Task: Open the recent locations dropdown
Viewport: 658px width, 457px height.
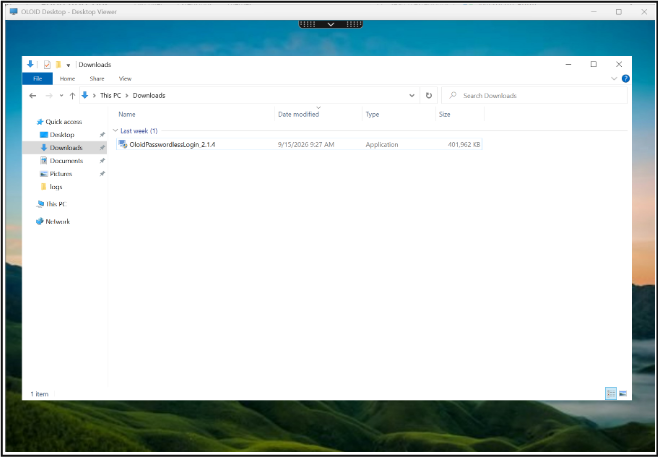Action: (61, 96)
